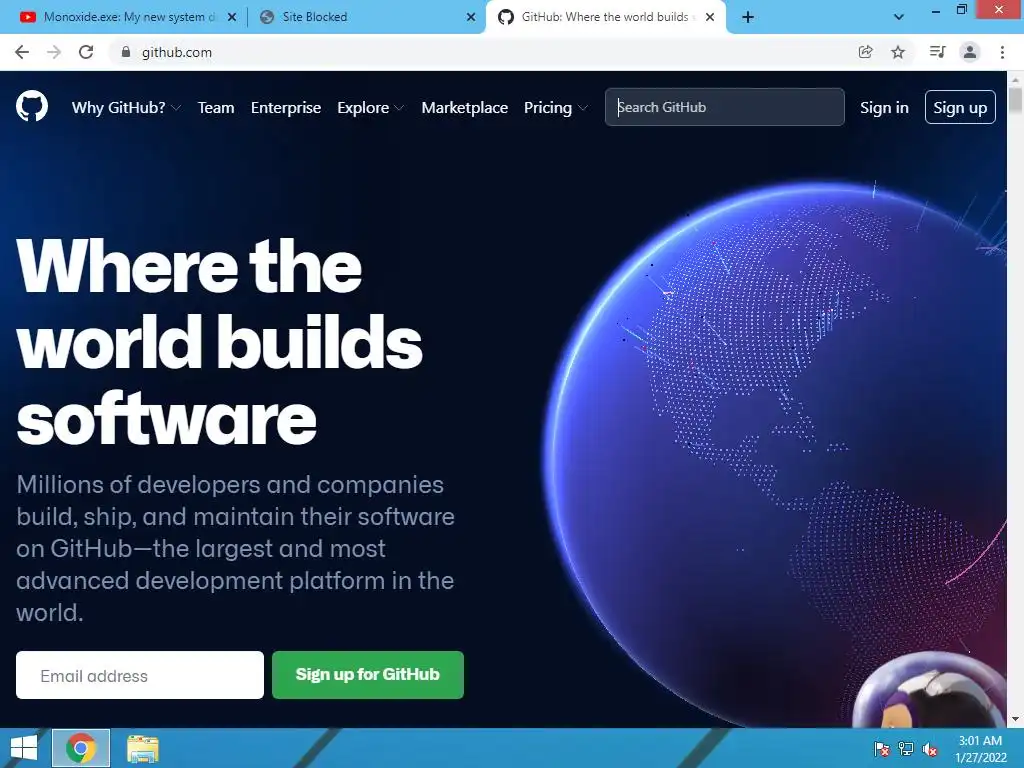The image size is (1024, 768).
Task: Click the Sign up button in header
Action: pos(960,107)
